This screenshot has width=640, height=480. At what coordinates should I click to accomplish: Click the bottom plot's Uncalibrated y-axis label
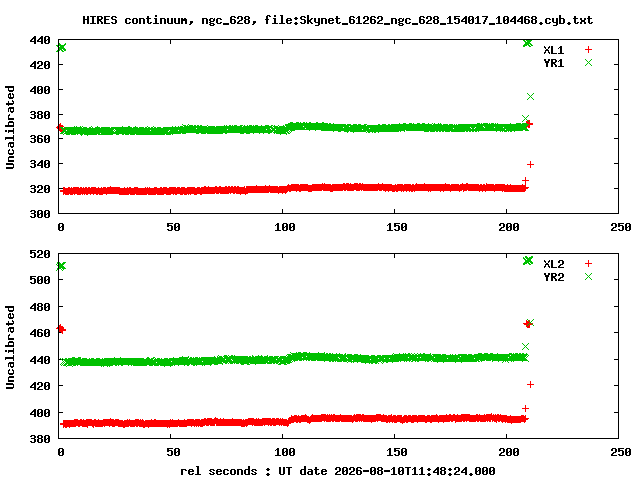pos(10,347)
